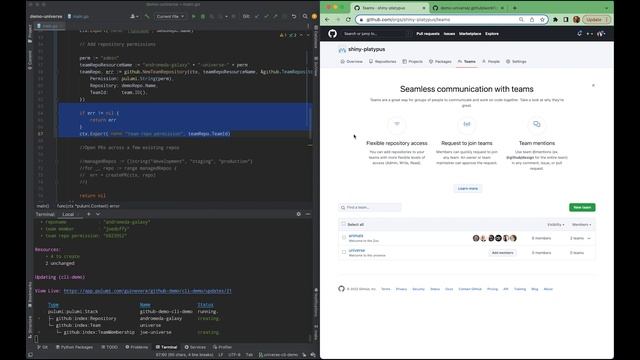Go back in the Chrome browser
The height and width of the screenshot is (360, 640).
(327, 19)
